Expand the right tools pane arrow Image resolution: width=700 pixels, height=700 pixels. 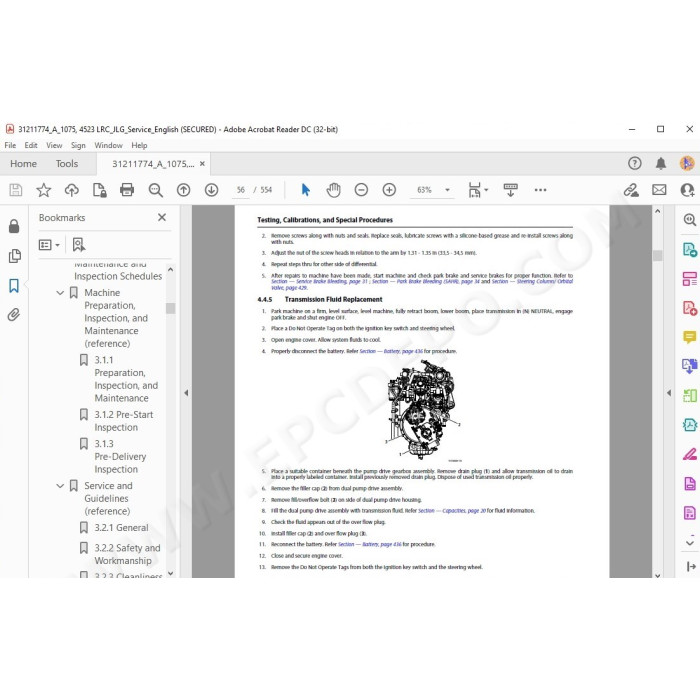click(669, 393)
